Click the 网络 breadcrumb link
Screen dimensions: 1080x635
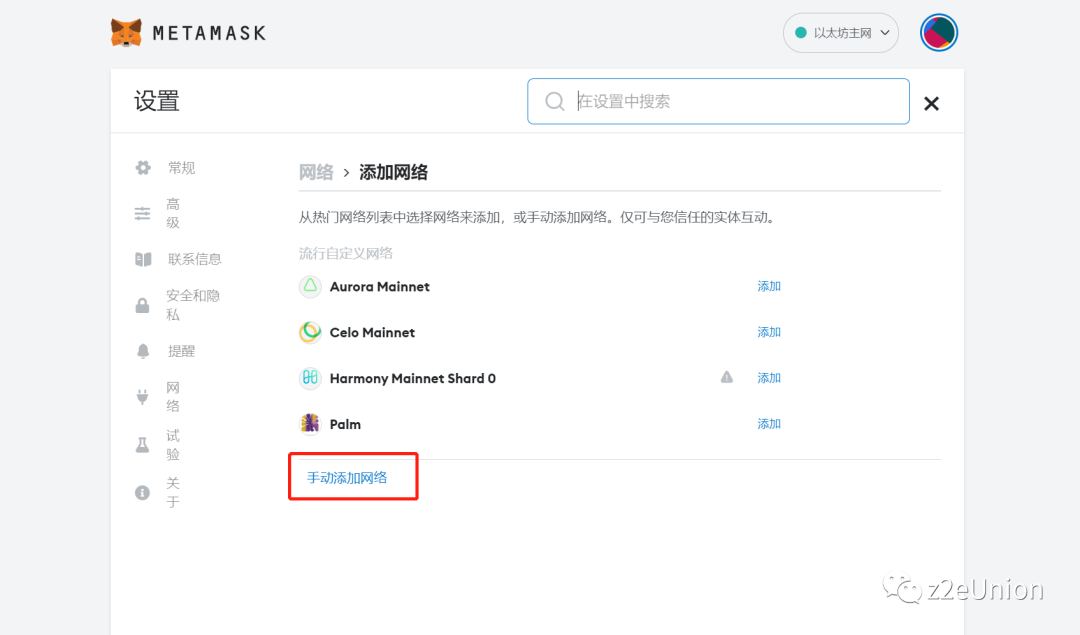(x=316, y=171)
